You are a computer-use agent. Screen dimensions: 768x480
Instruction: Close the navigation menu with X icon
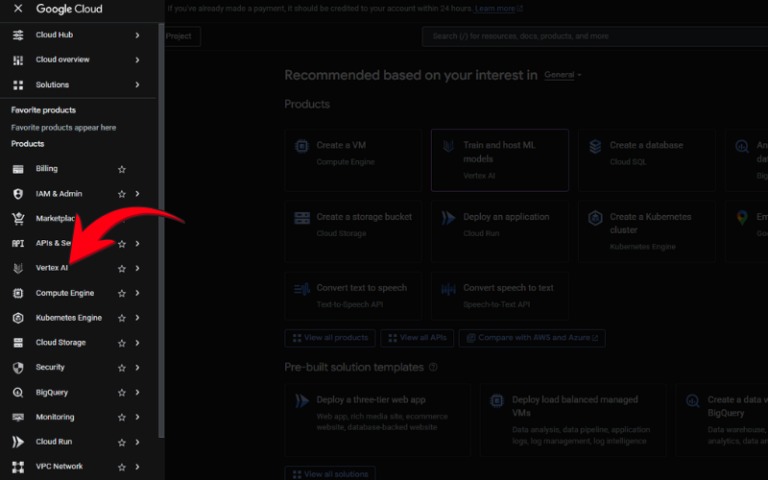tap(18, 9)
